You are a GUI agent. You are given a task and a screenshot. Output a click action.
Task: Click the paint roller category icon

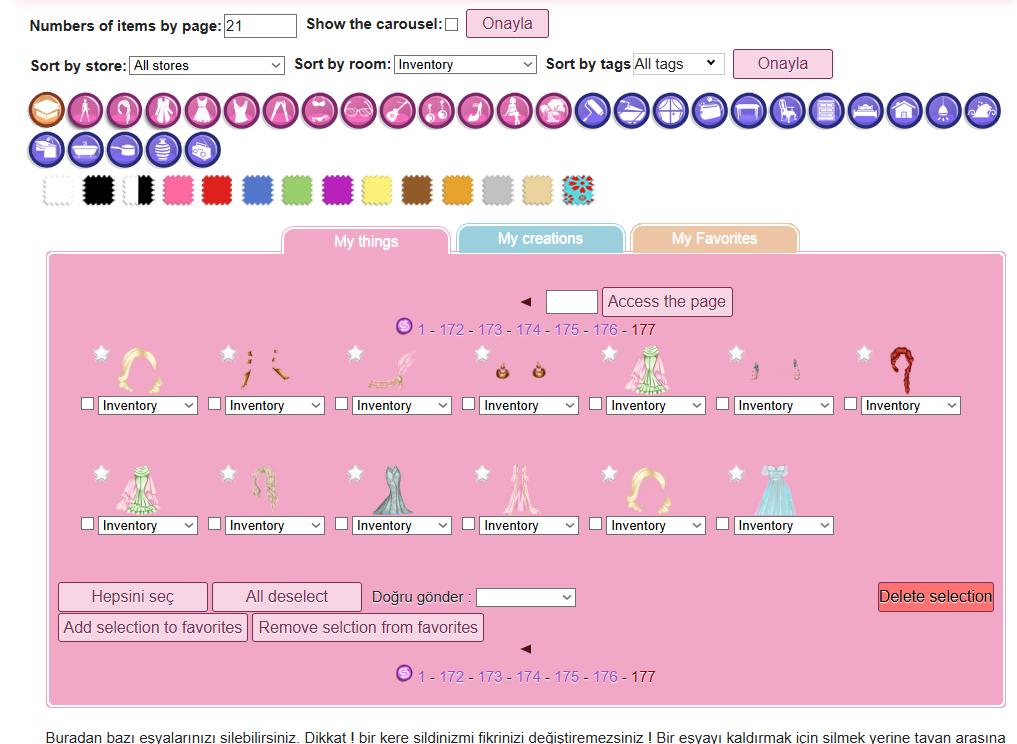coord(593,110)
